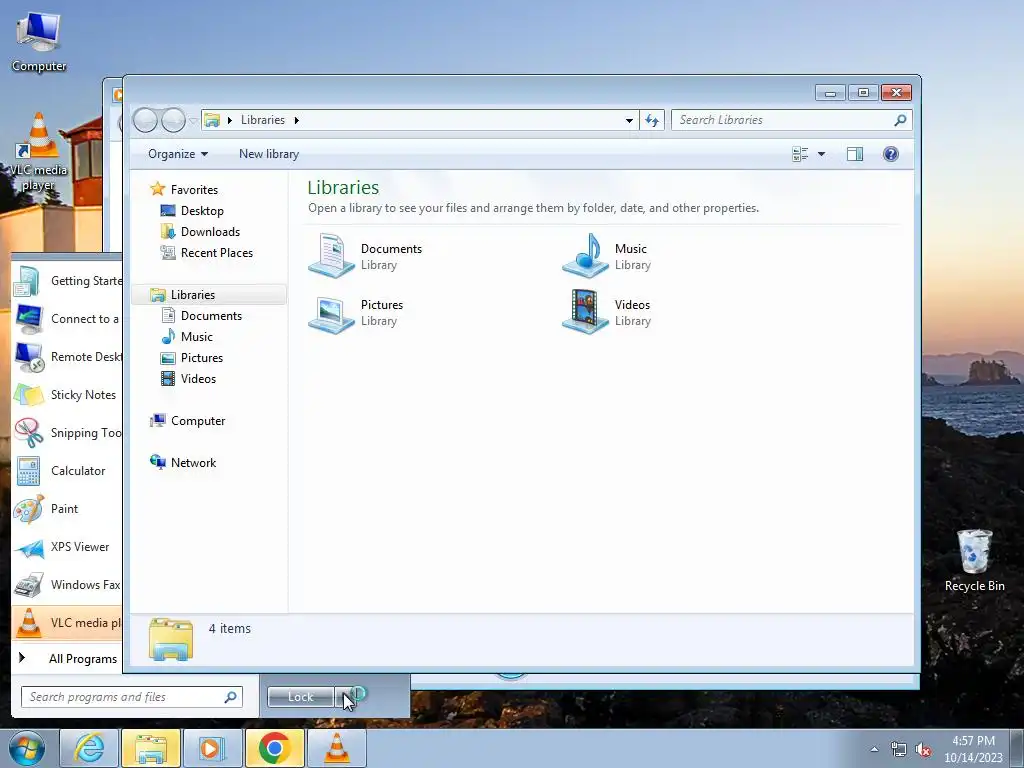
Task: Open the view options dropdown arrow
Action: pos(822,154)
